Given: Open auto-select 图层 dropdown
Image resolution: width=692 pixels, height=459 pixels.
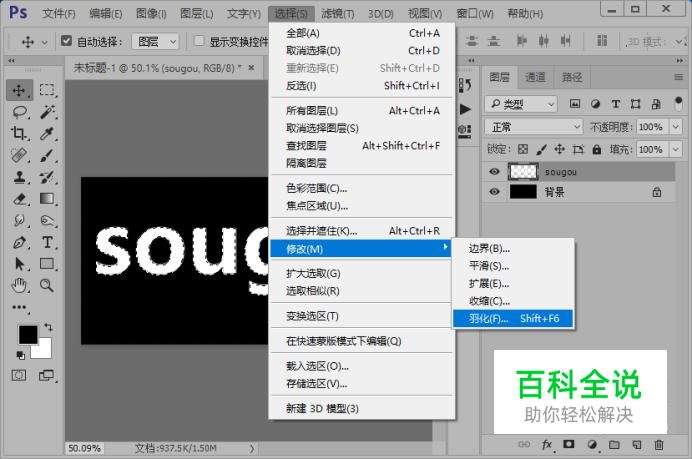Looking at the screenshot, I should [x=155, y=41].
